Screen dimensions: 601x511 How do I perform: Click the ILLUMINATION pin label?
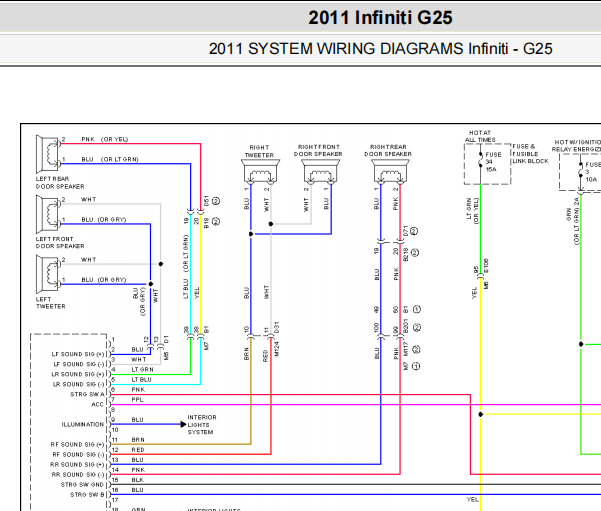(x=83, y=424)
